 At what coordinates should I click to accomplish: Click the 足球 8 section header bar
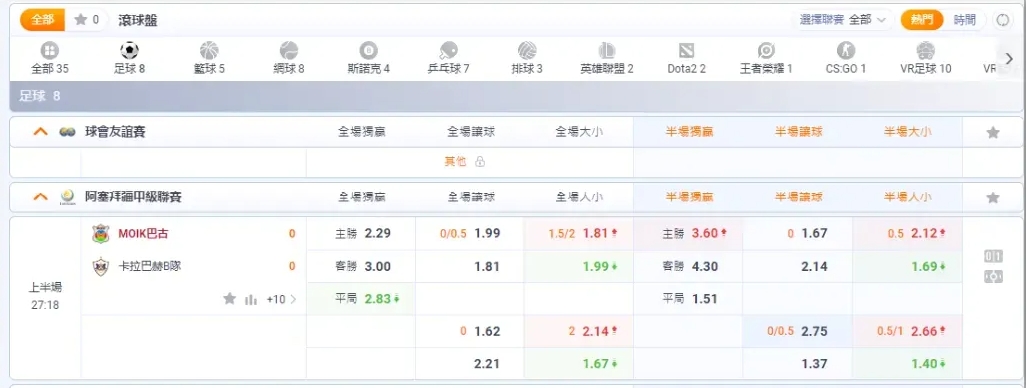(517, 96)
